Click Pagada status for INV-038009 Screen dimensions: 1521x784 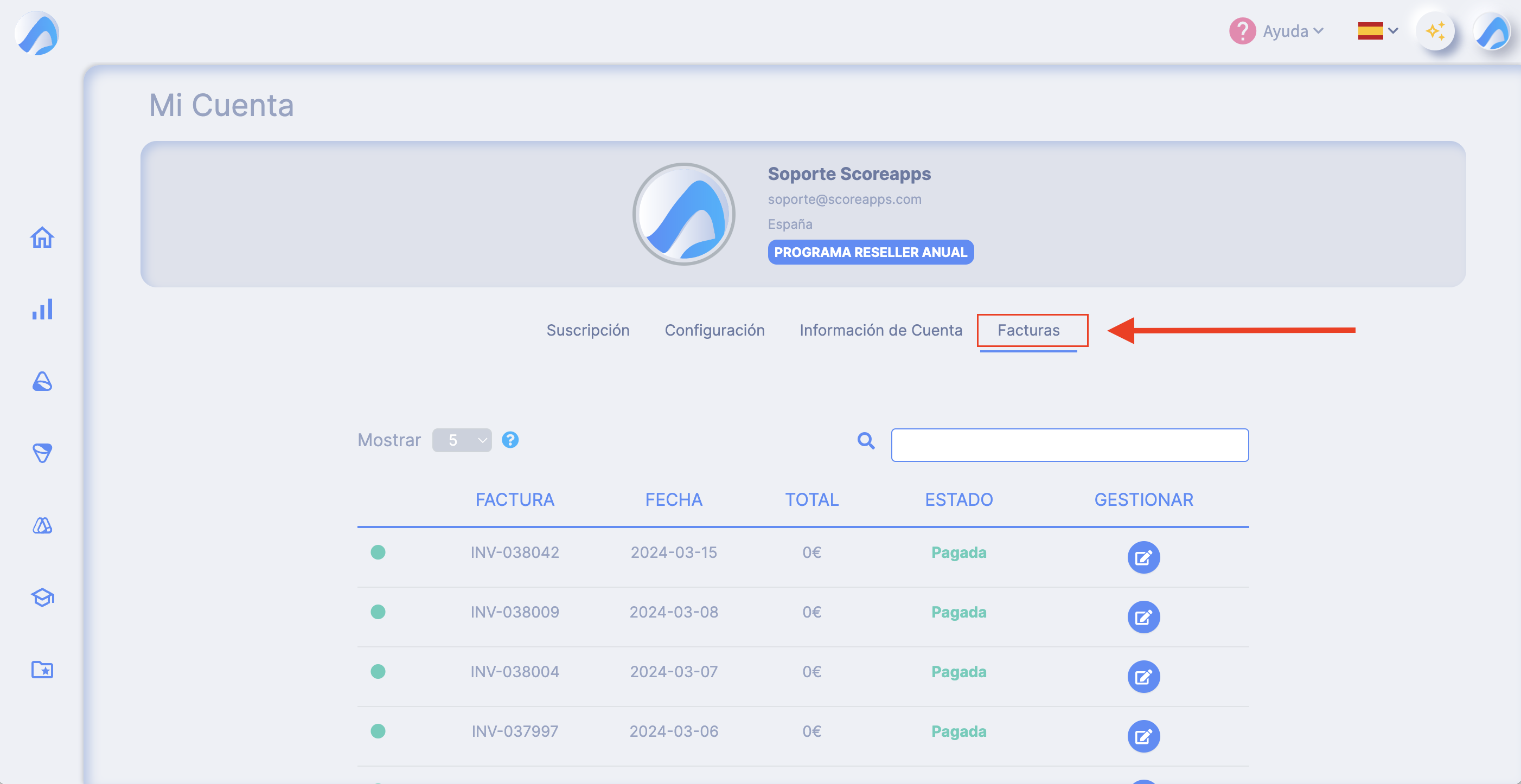959,612
